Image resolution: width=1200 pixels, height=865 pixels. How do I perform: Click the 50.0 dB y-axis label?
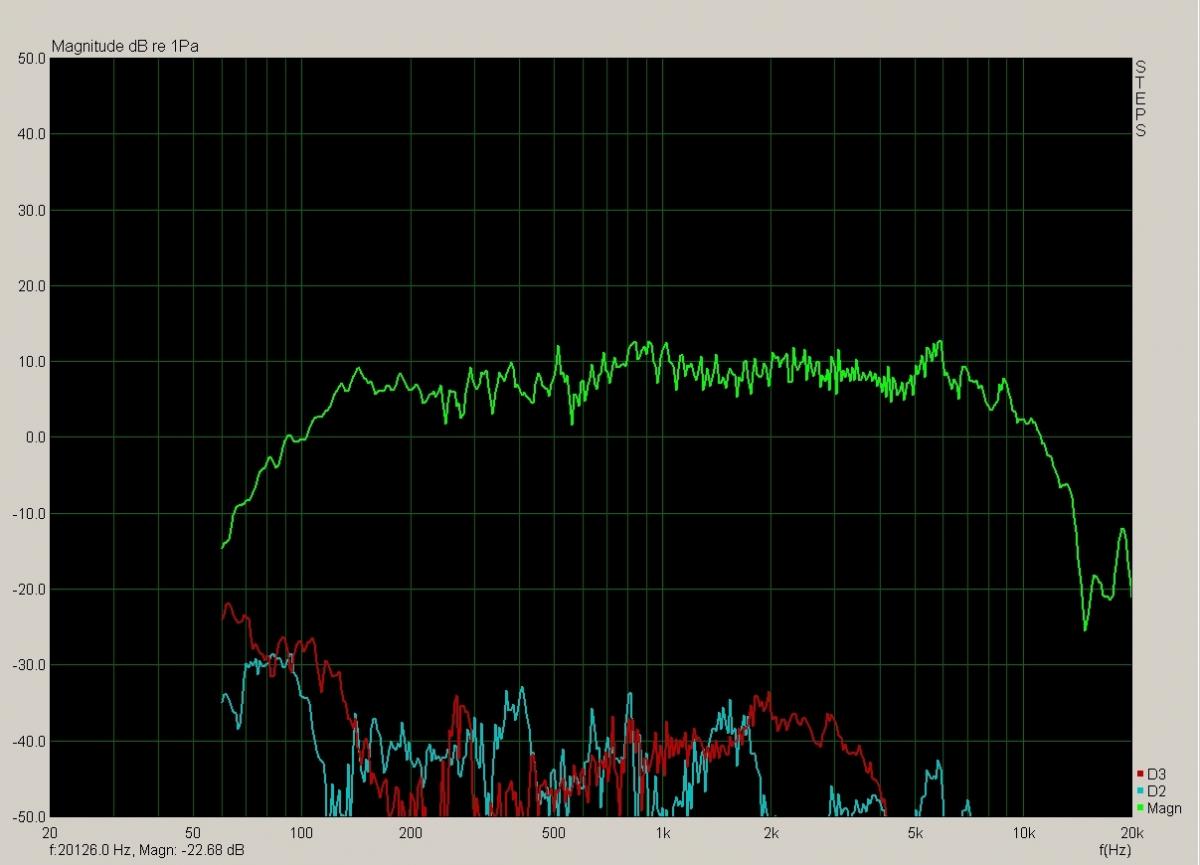33,58
